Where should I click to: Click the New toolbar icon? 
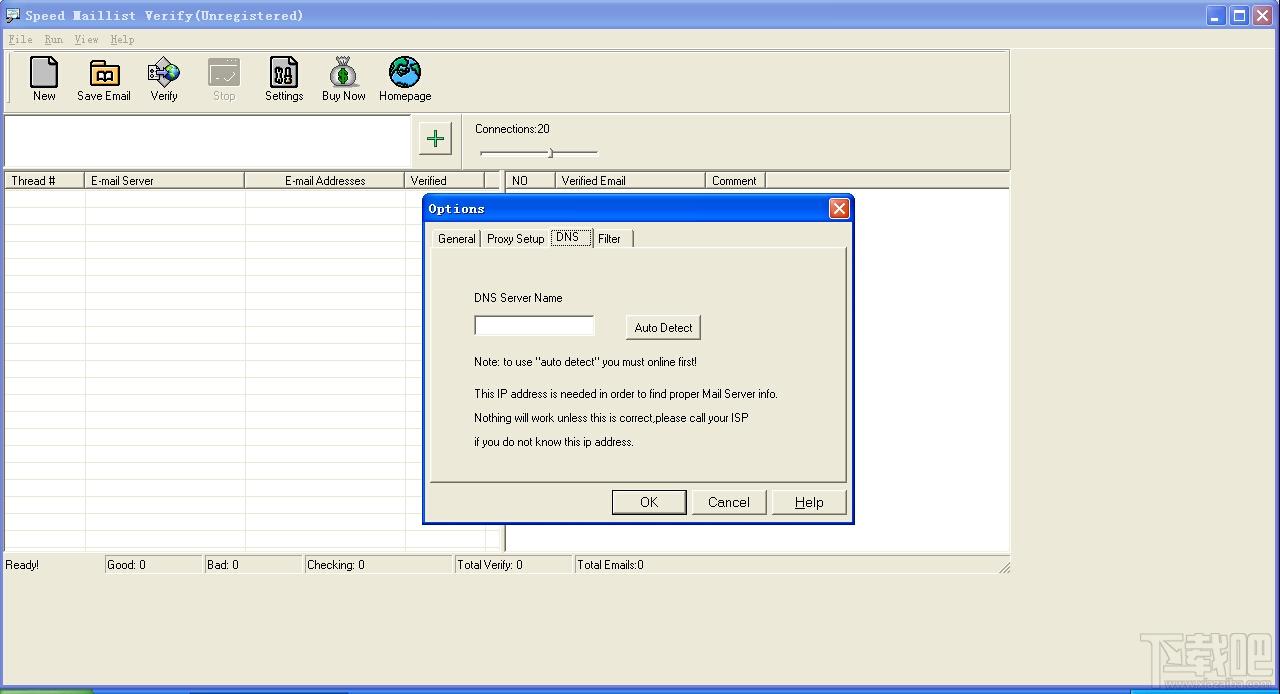click(44, 80)
